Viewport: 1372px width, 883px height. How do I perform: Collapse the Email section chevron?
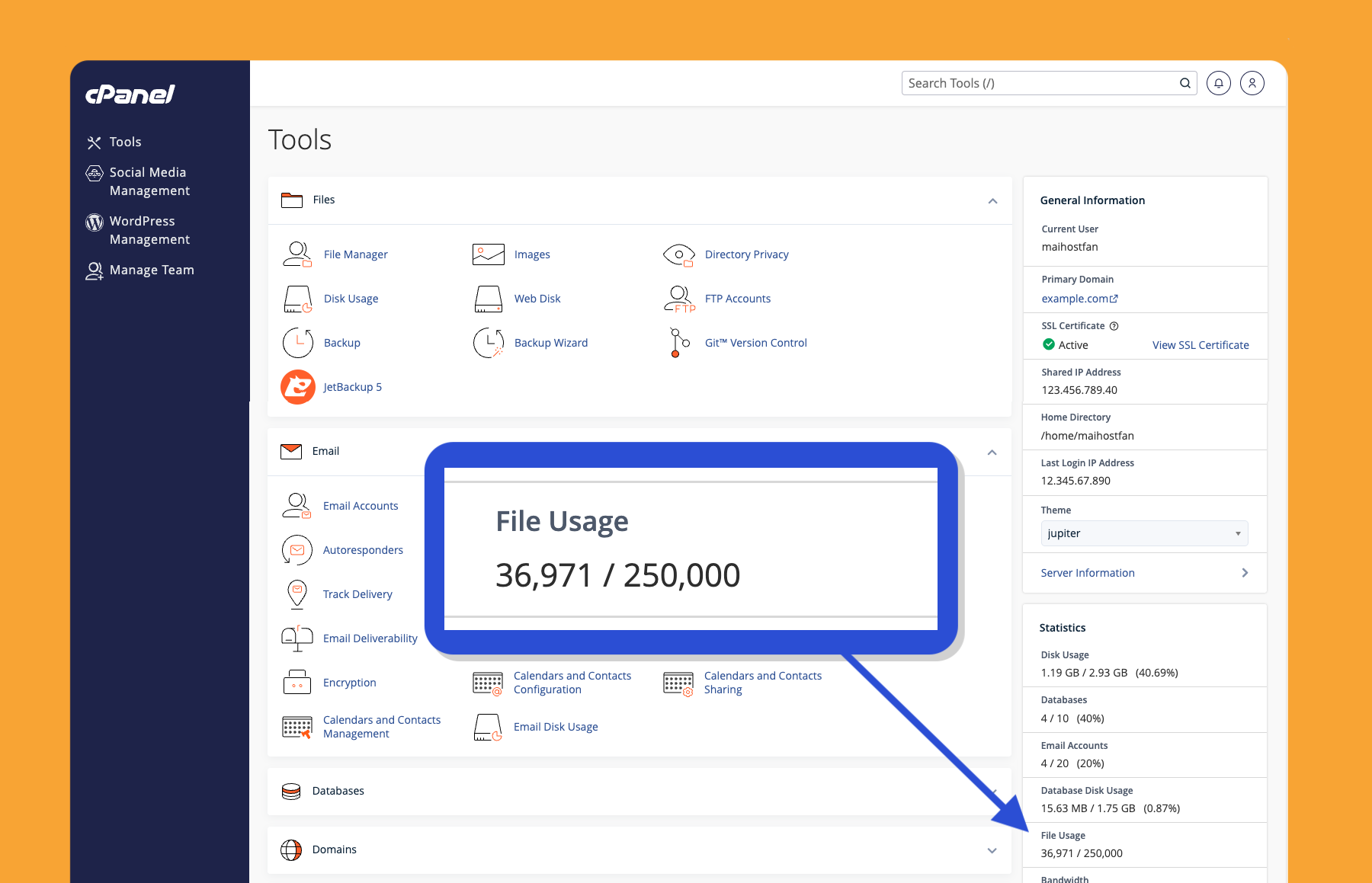[x=992, y=453]
